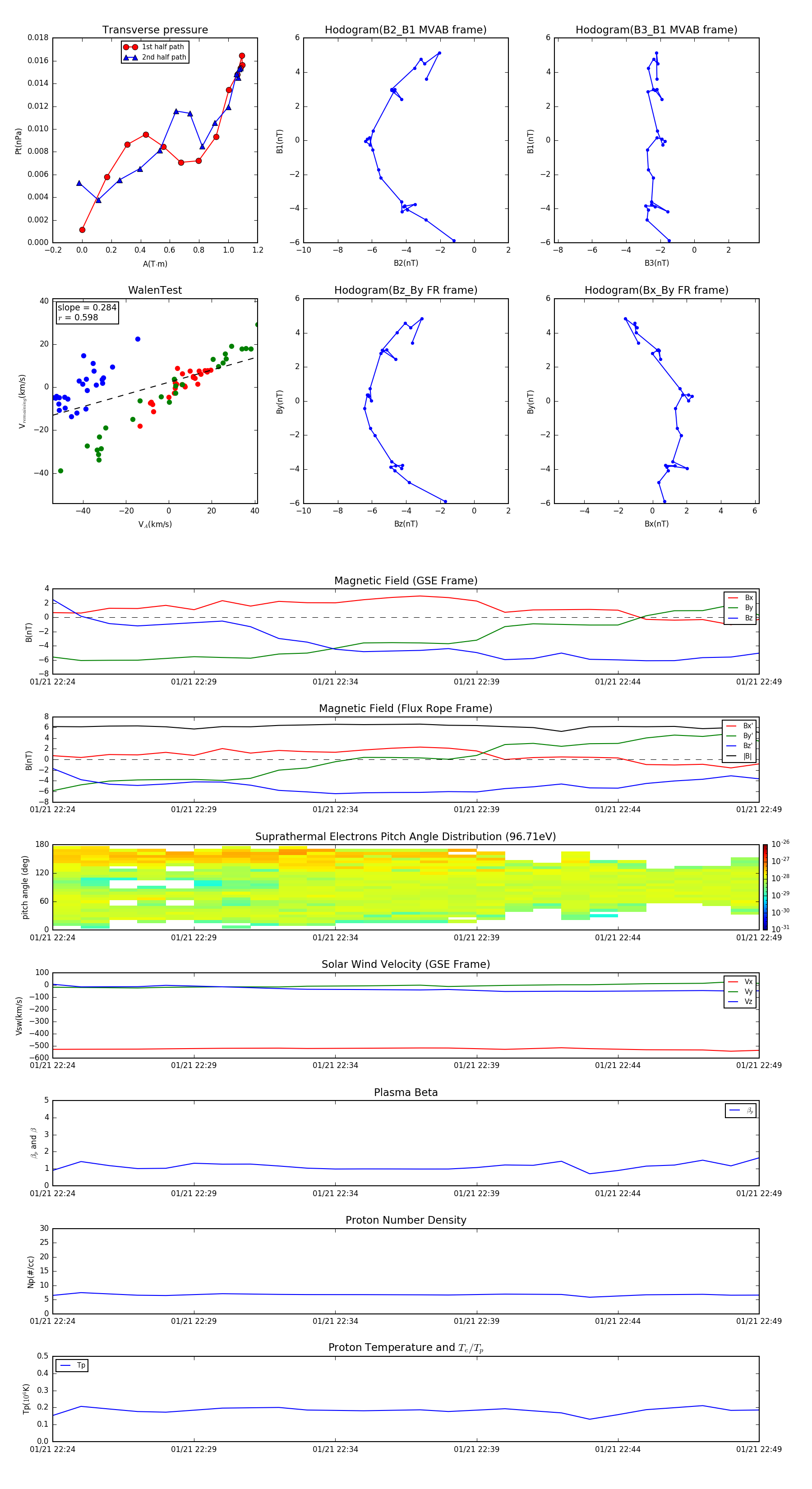Viewport: 812px width, 1489px height.
Task: Click the 'Proton Number Density' title
Action: point(406,1221)
